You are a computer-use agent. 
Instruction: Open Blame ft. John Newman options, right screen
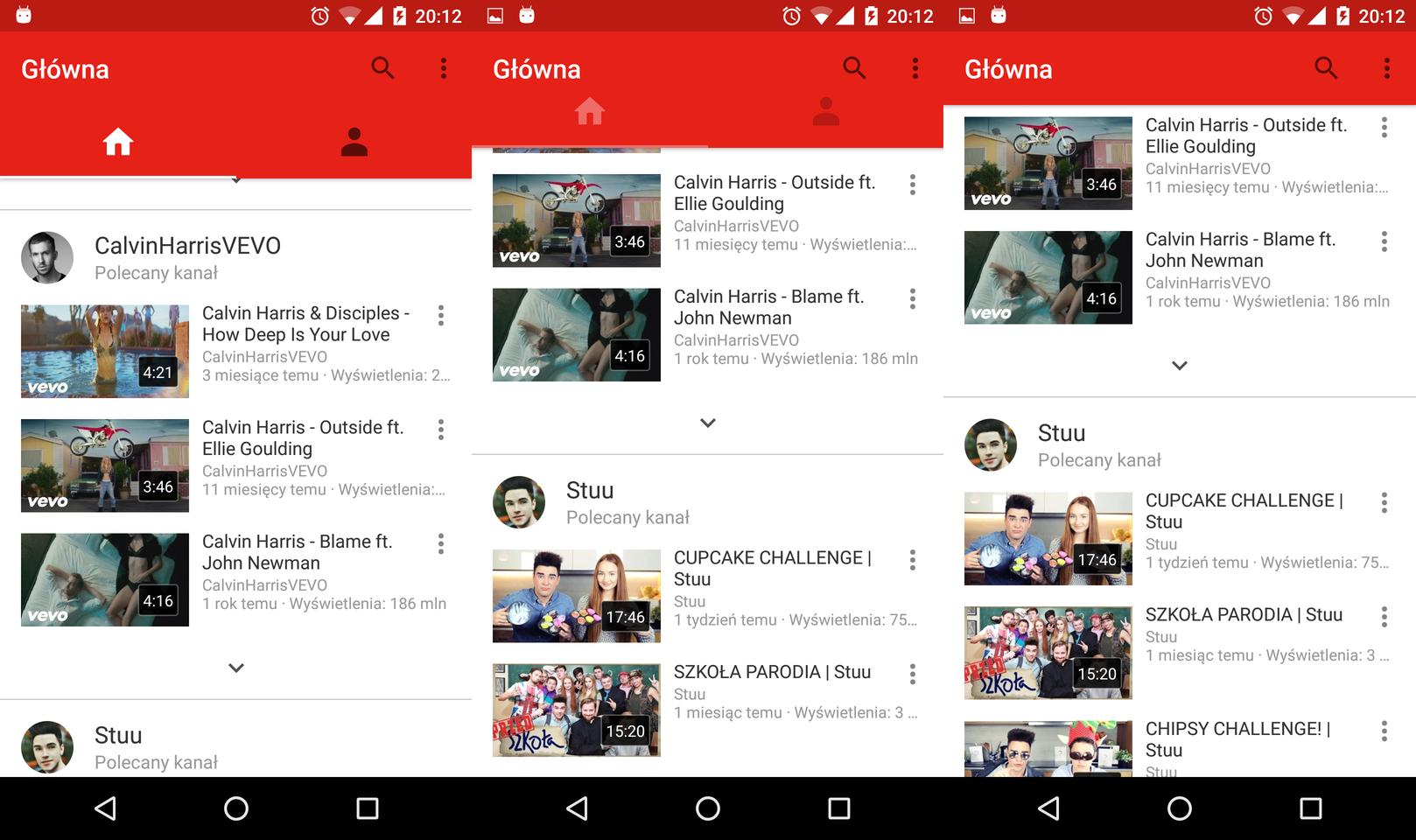[1384, 241]
